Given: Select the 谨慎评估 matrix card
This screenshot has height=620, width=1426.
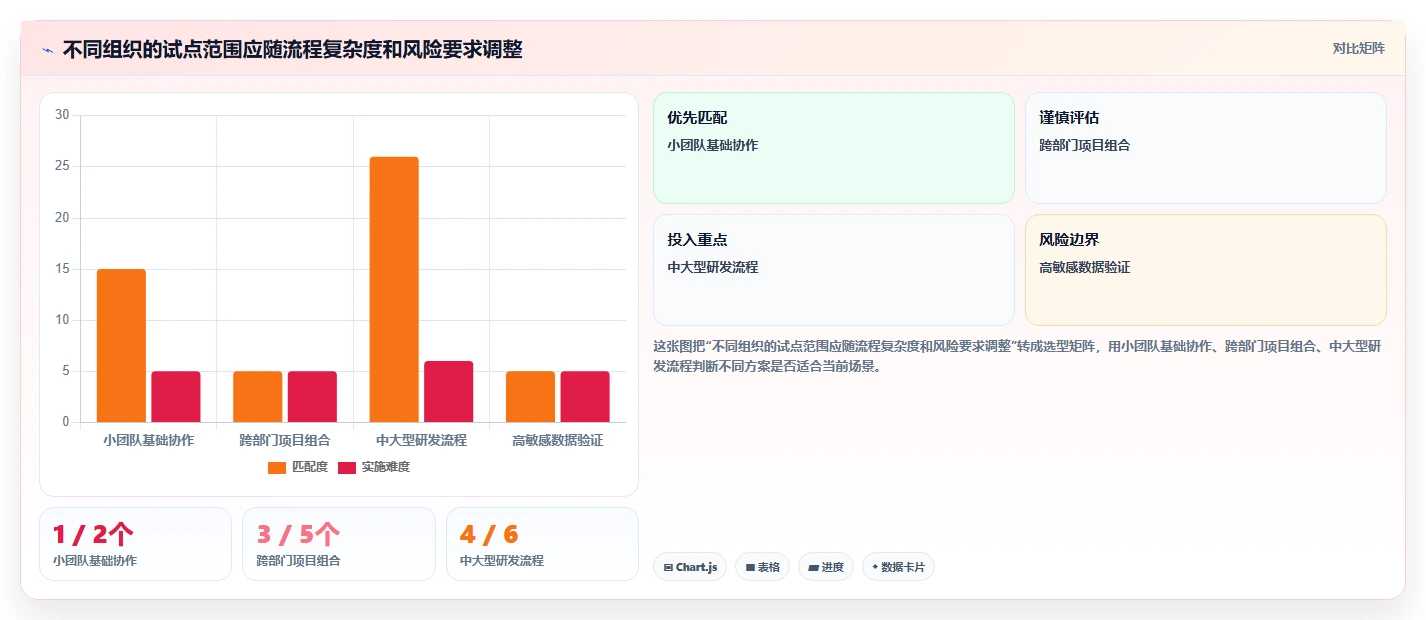Looking at the screenshot, I should click(x=1206, y=148).
